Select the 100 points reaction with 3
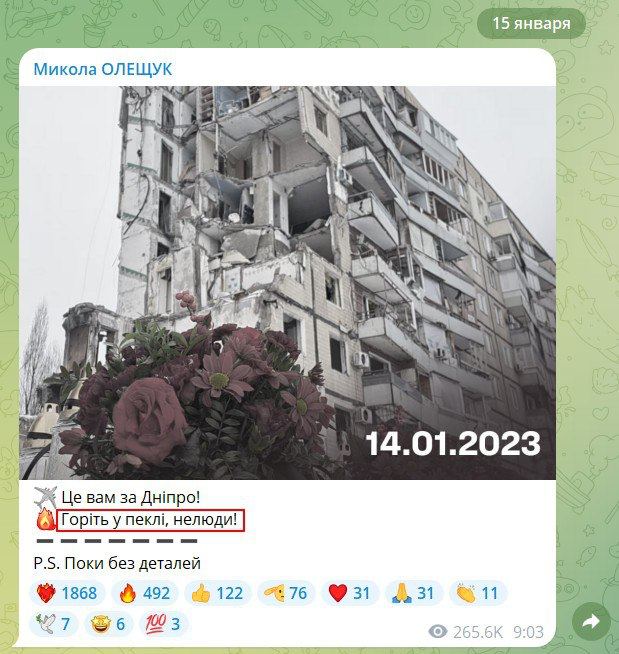This screenshot has height=654, width=619. [x=163, y=624]
